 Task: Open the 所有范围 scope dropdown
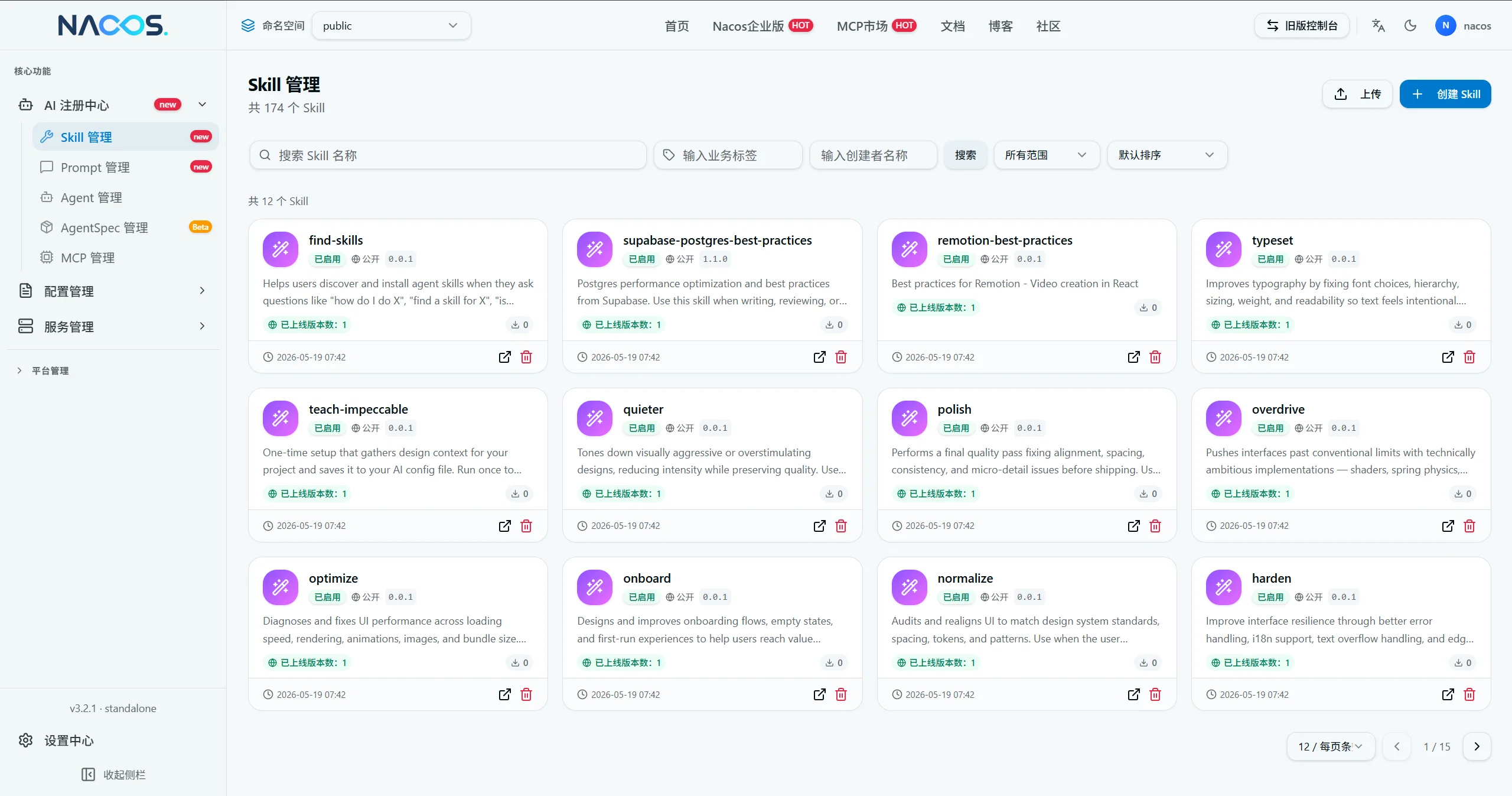[1047, 155]
